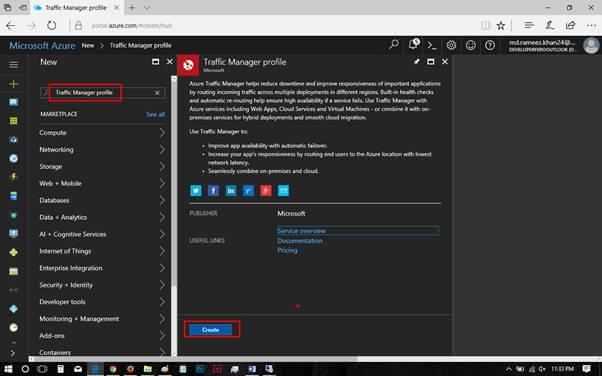Expand Internet of Things category

tap(102, 251)
